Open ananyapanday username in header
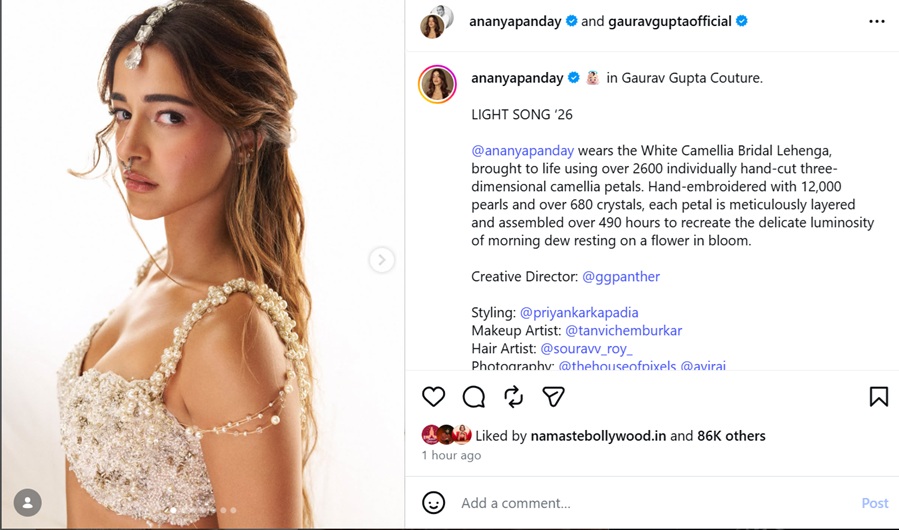The height and width of the screenshot is (530, 899). point(515,21)
